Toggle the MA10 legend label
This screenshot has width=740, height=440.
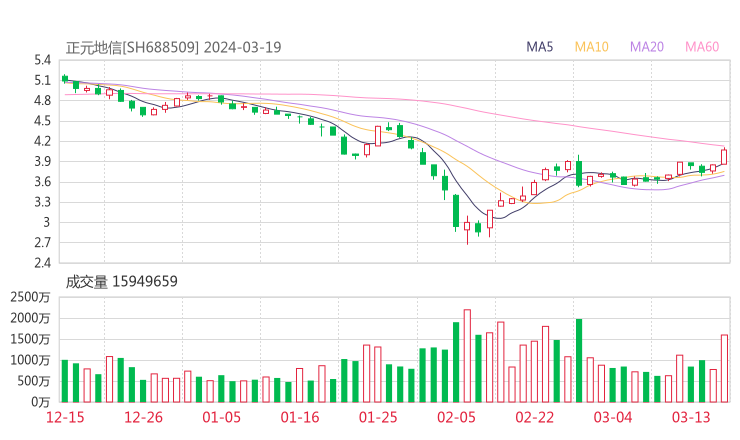[592, 47]
